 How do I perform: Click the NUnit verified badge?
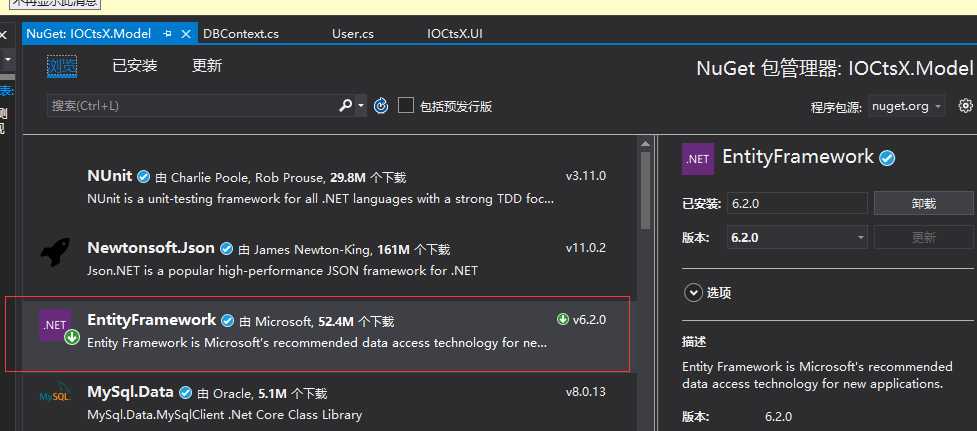pyautogui.click(x=143, y=177)
